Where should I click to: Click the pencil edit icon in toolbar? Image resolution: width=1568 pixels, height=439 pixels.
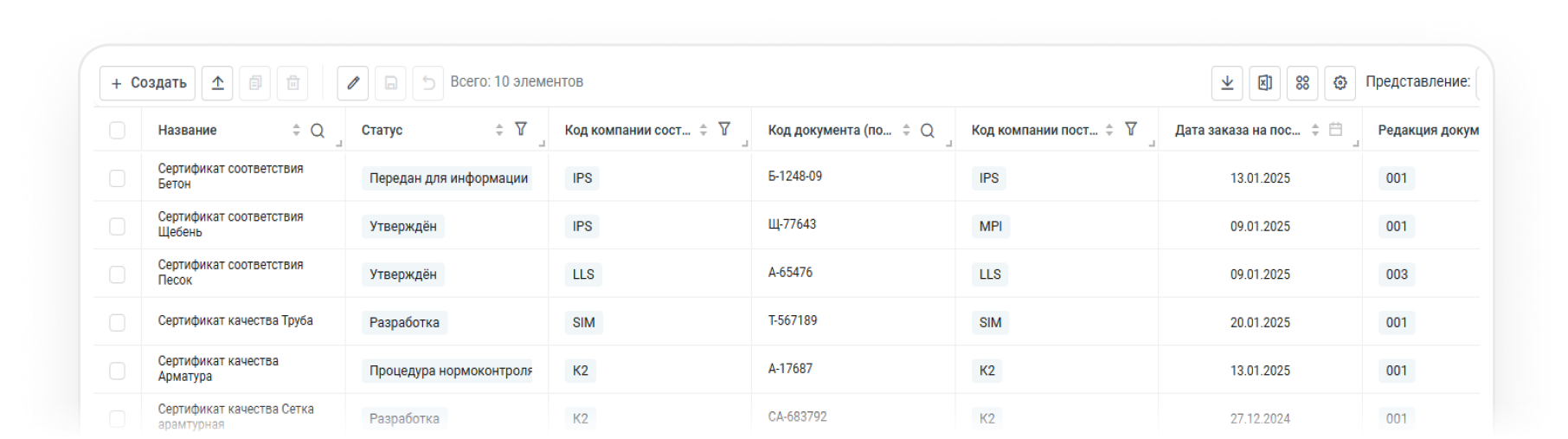point(353,83)
